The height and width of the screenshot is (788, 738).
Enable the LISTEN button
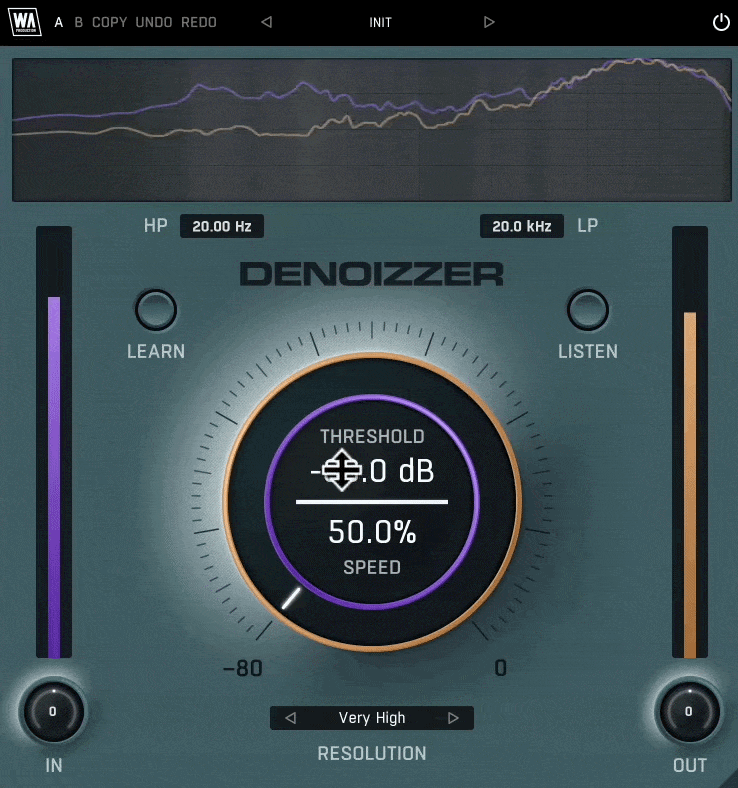(588, 310)
